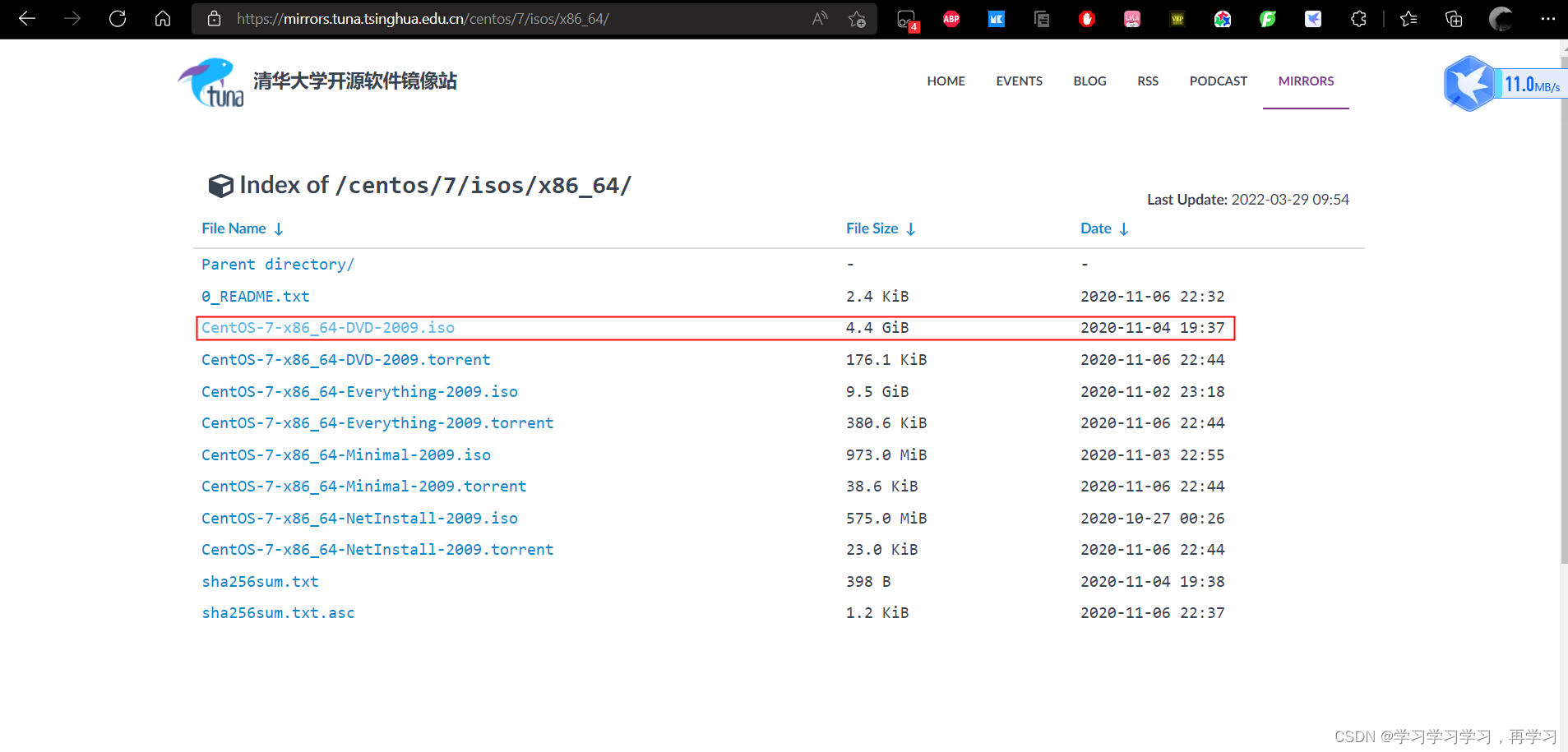The image size is (1568, 752).
Task: Sort listing by Date column
Action: point(1104,228)
